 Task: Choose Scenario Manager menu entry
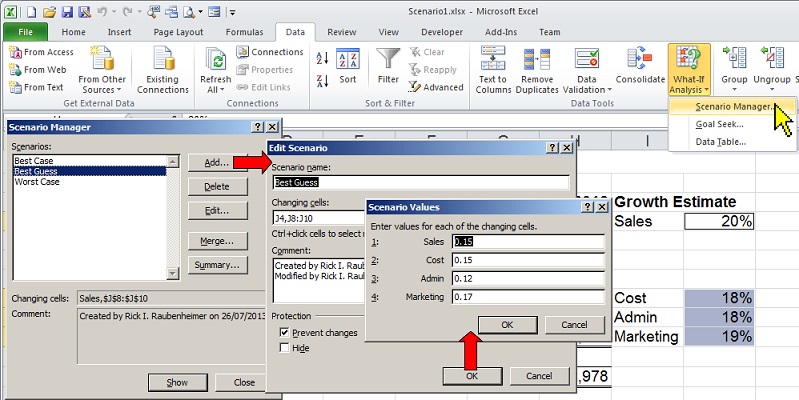(x=732, y=106)
